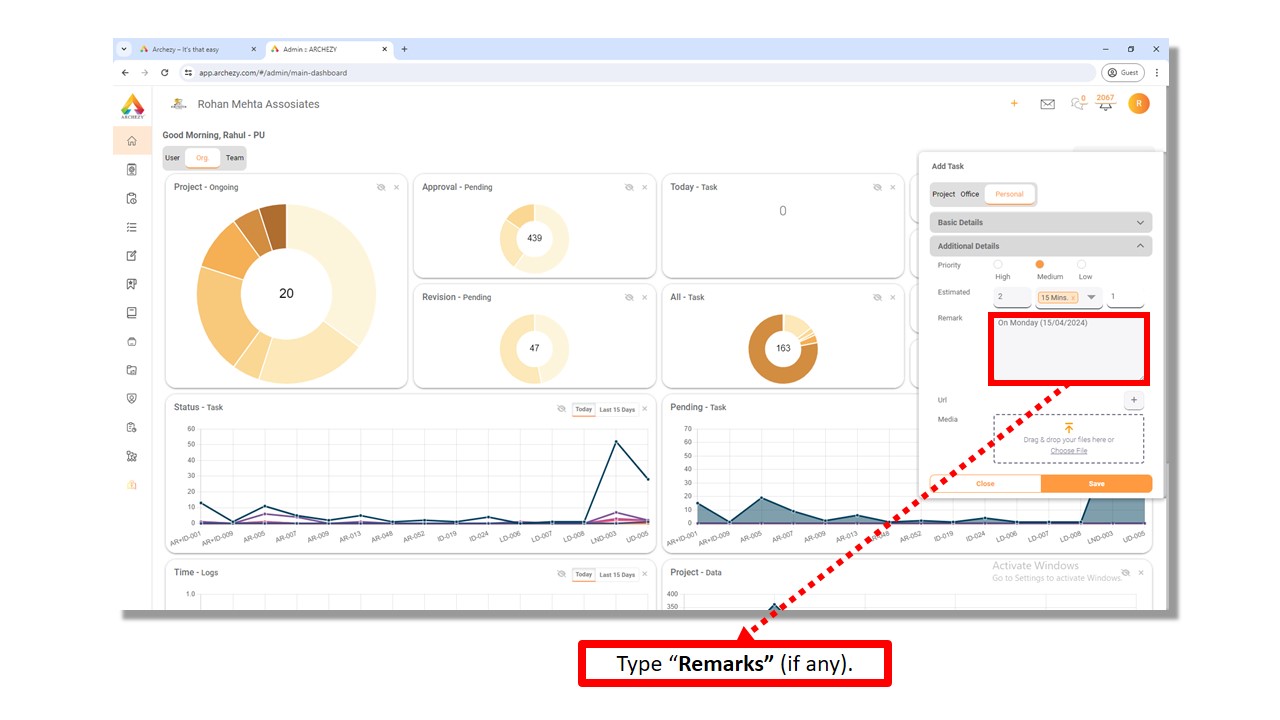Image resolution: width=1280 pixels, height=720 pixels.
Task: Open the notification bell showing 2067
Action: tap(1105, 102)
